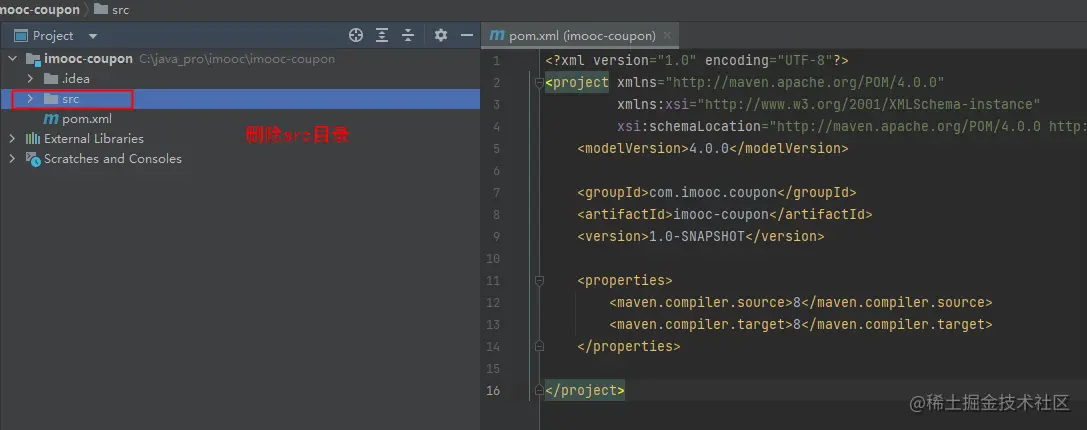Fold the project tag at line 2
This screenshot has width=1087, height=430.
[539, 83]
